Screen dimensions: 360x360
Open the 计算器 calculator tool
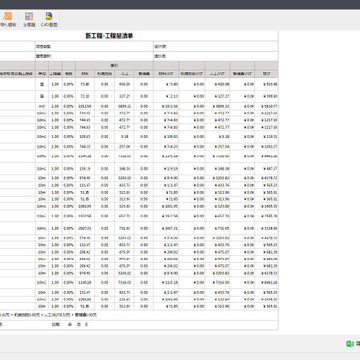tap(29, 19)
